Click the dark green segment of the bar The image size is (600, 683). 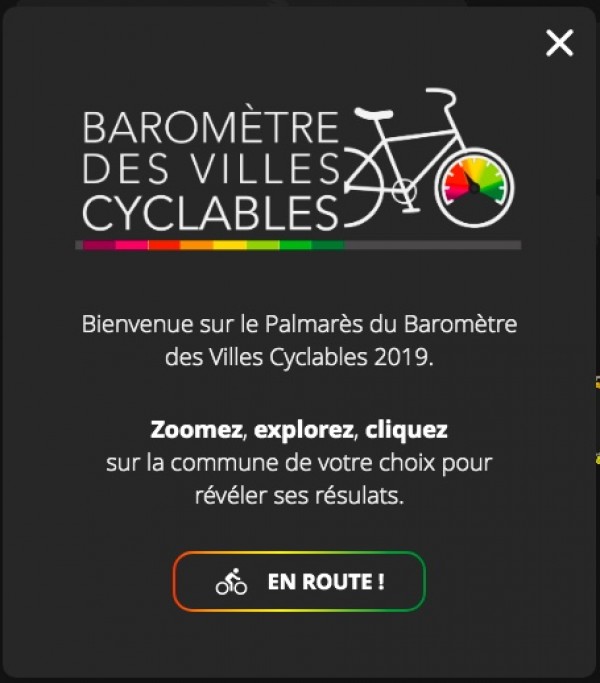(x=328, y=245)
